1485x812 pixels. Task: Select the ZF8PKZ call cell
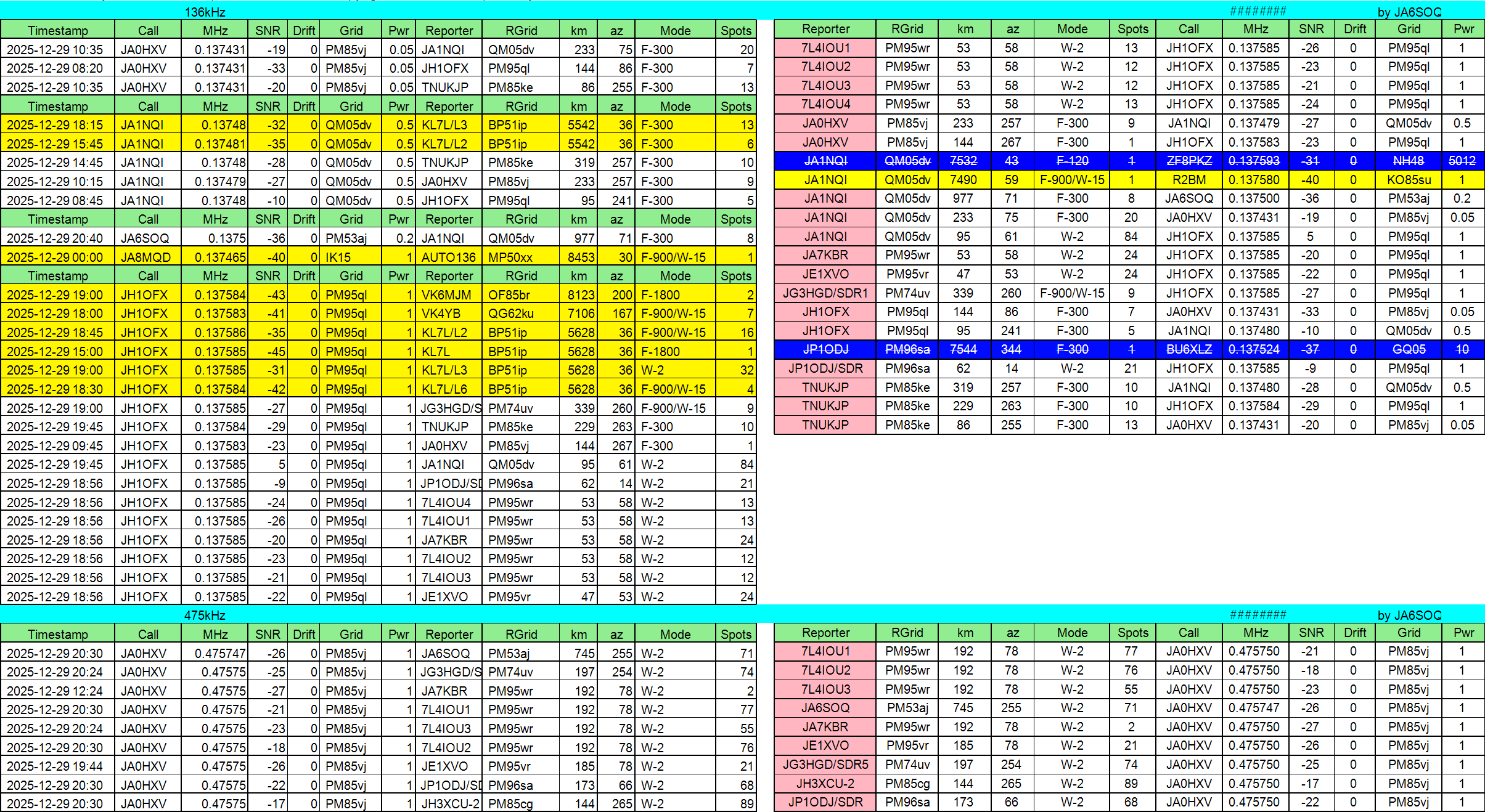tap(1188, 161)
